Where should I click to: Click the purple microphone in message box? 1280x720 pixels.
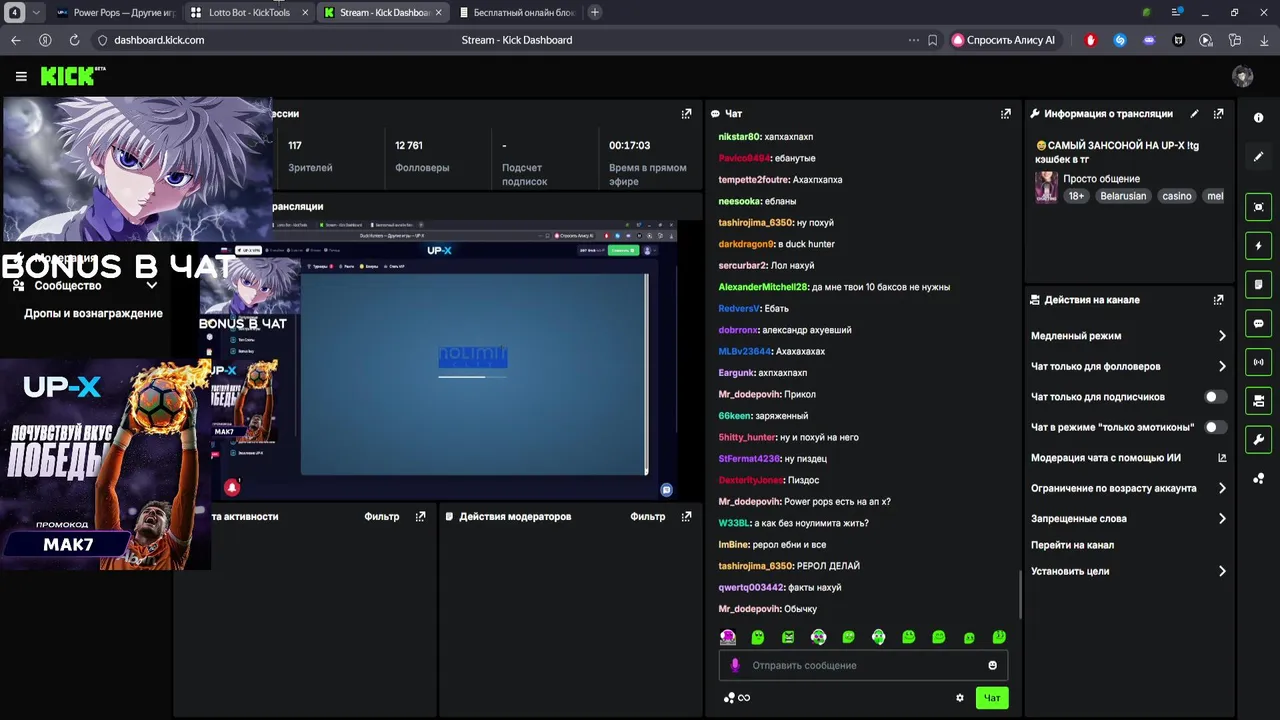[735, 665]
